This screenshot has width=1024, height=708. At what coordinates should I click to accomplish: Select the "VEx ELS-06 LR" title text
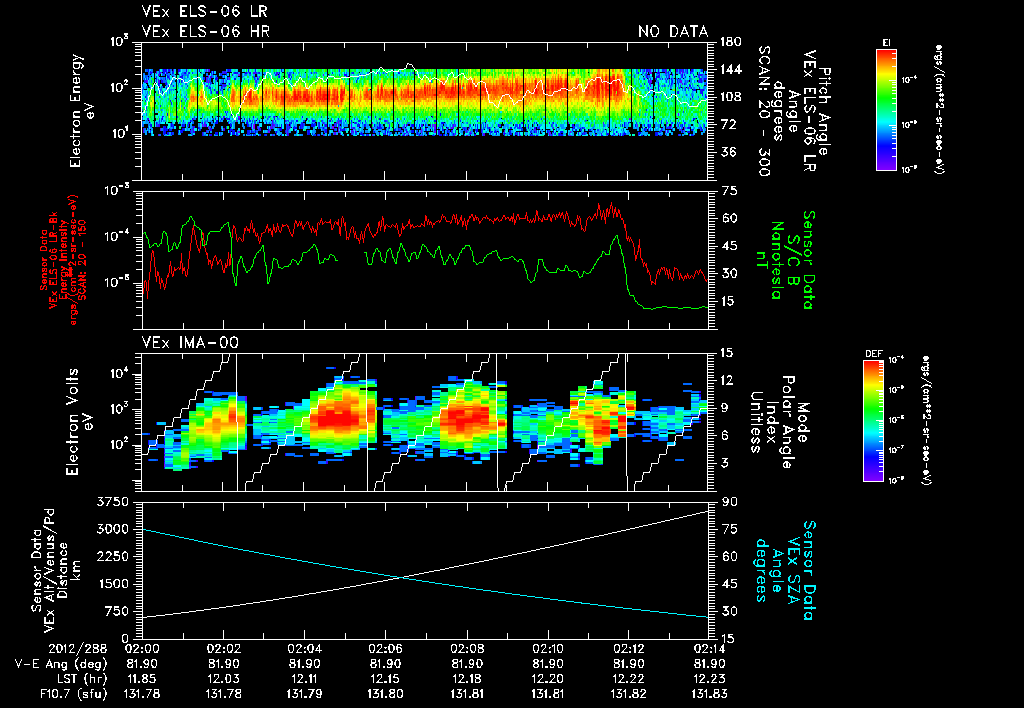coord(204,12)
